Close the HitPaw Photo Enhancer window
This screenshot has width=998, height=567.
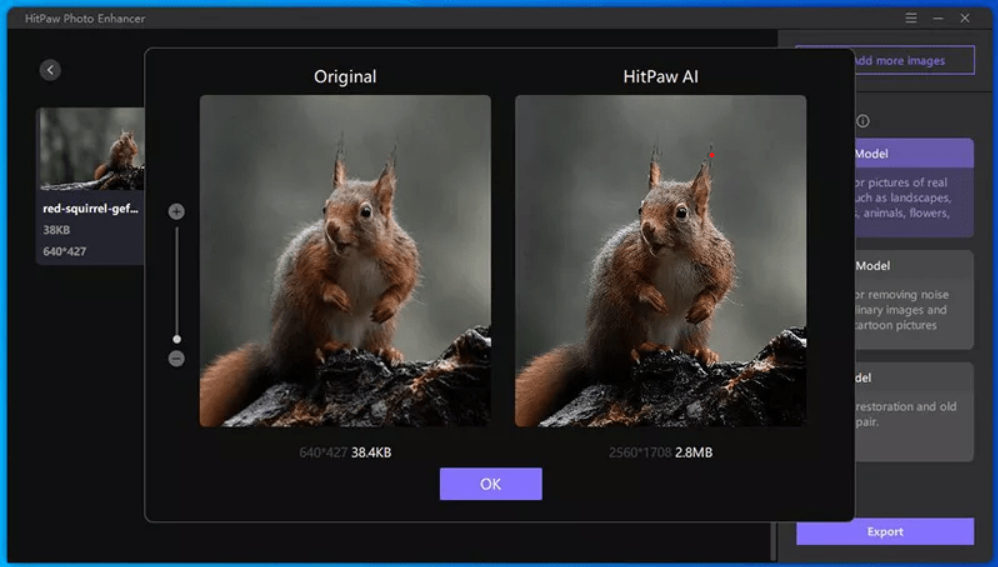tap(965, 18)
